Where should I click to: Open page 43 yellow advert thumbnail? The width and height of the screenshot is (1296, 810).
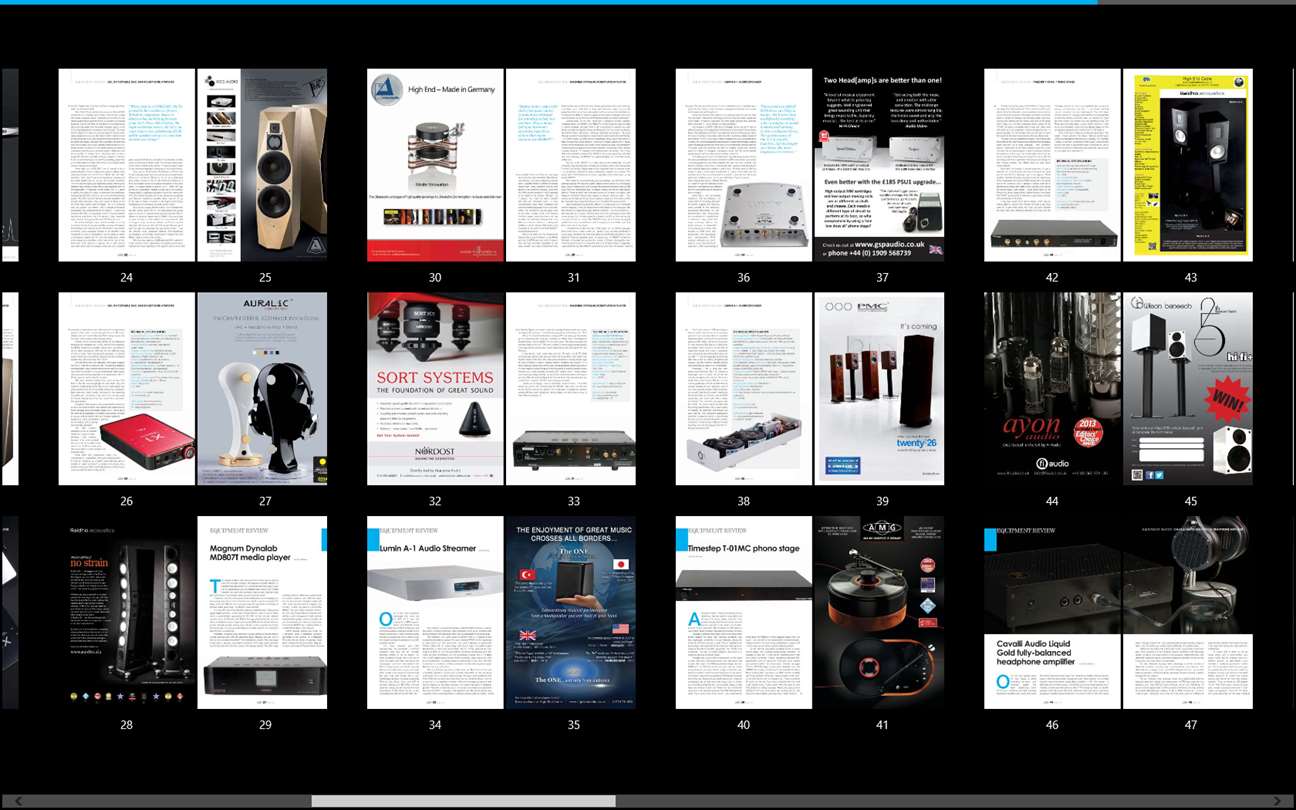click(x=1188, y=165)
